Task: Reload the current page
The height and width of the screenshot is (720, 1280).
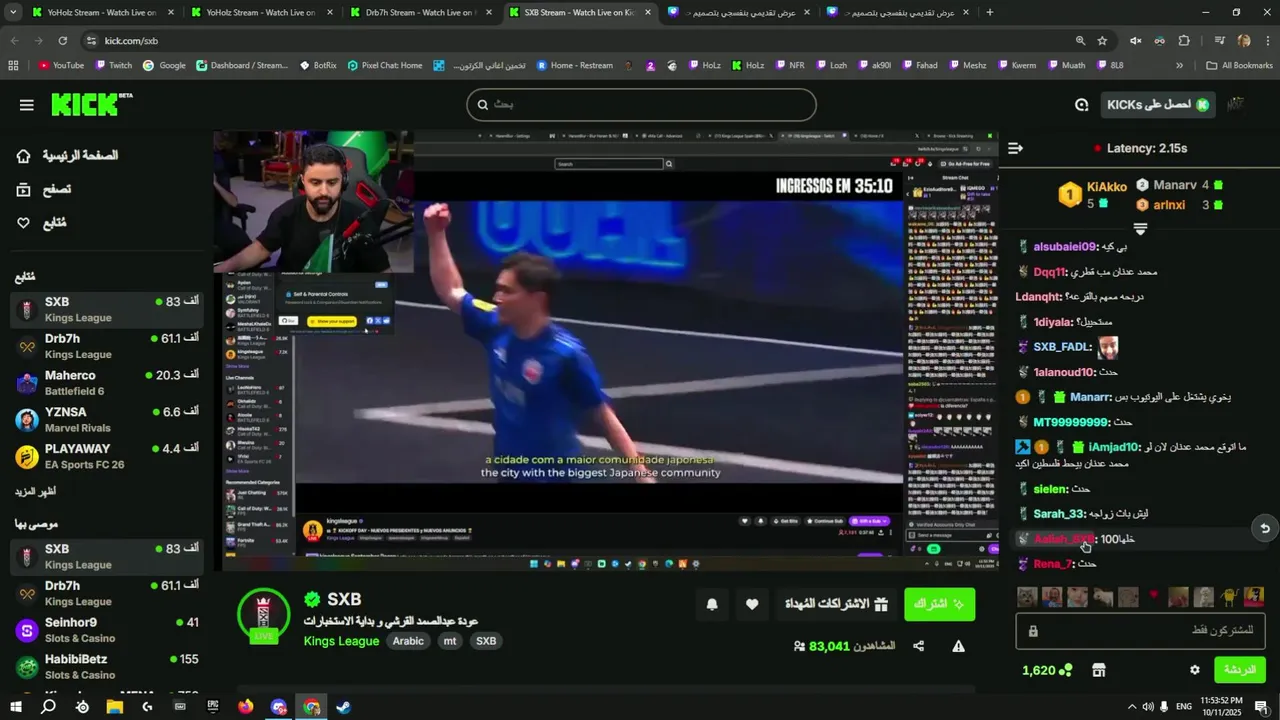Action: (62, 41)
